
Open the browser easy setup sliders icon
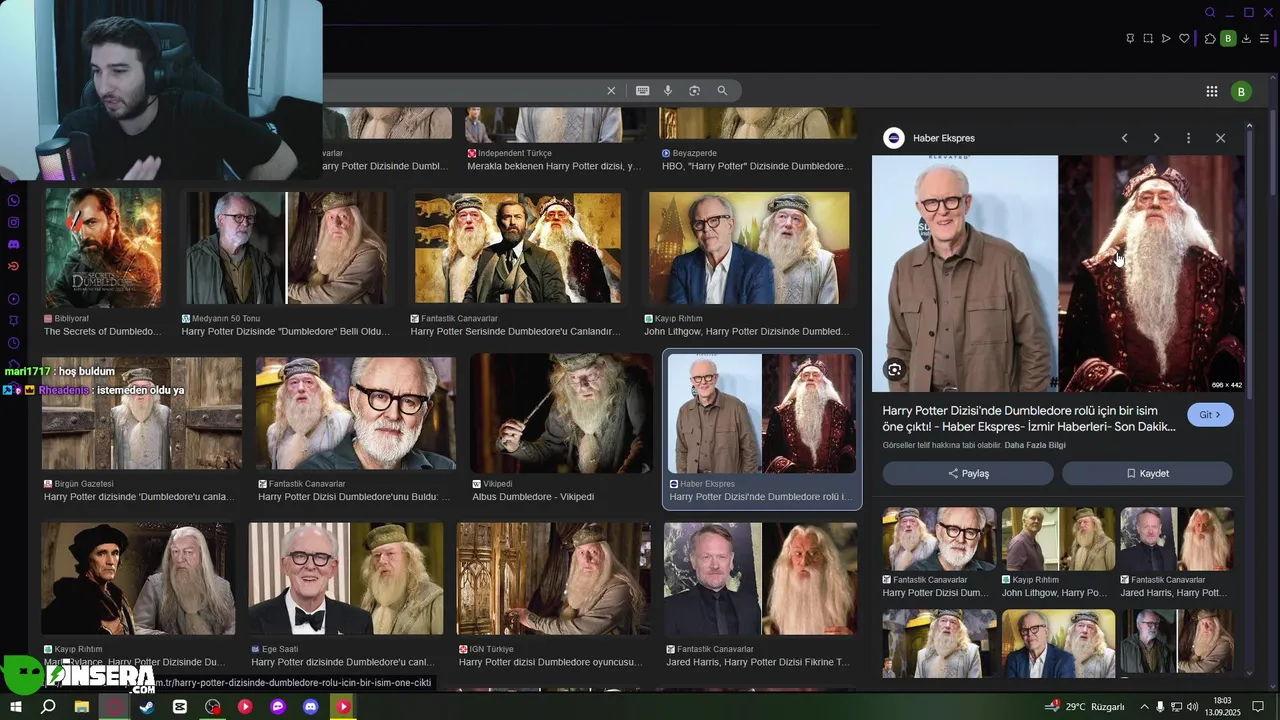(1265, 39)
